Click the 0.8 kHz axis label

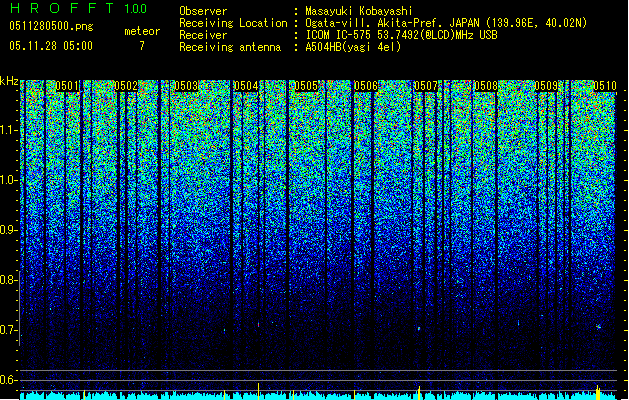[x=8, y=280]
